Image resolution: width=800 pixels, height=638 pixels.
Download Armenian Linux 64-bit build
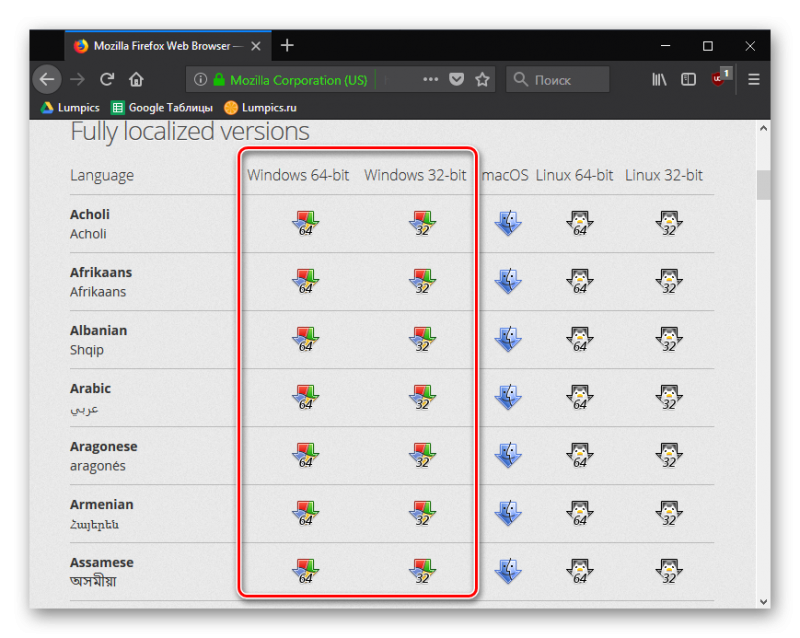click(580, 513)
